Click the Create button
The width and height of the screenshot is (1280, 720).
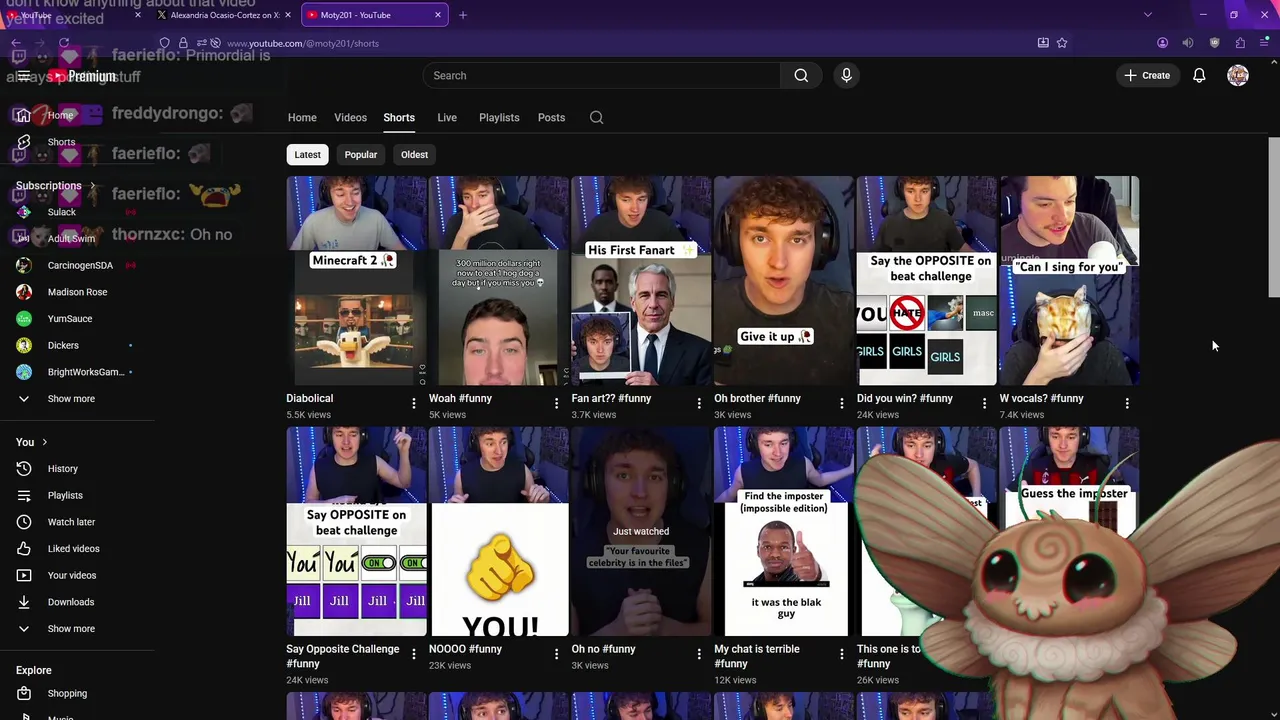tap(1147, 75)
